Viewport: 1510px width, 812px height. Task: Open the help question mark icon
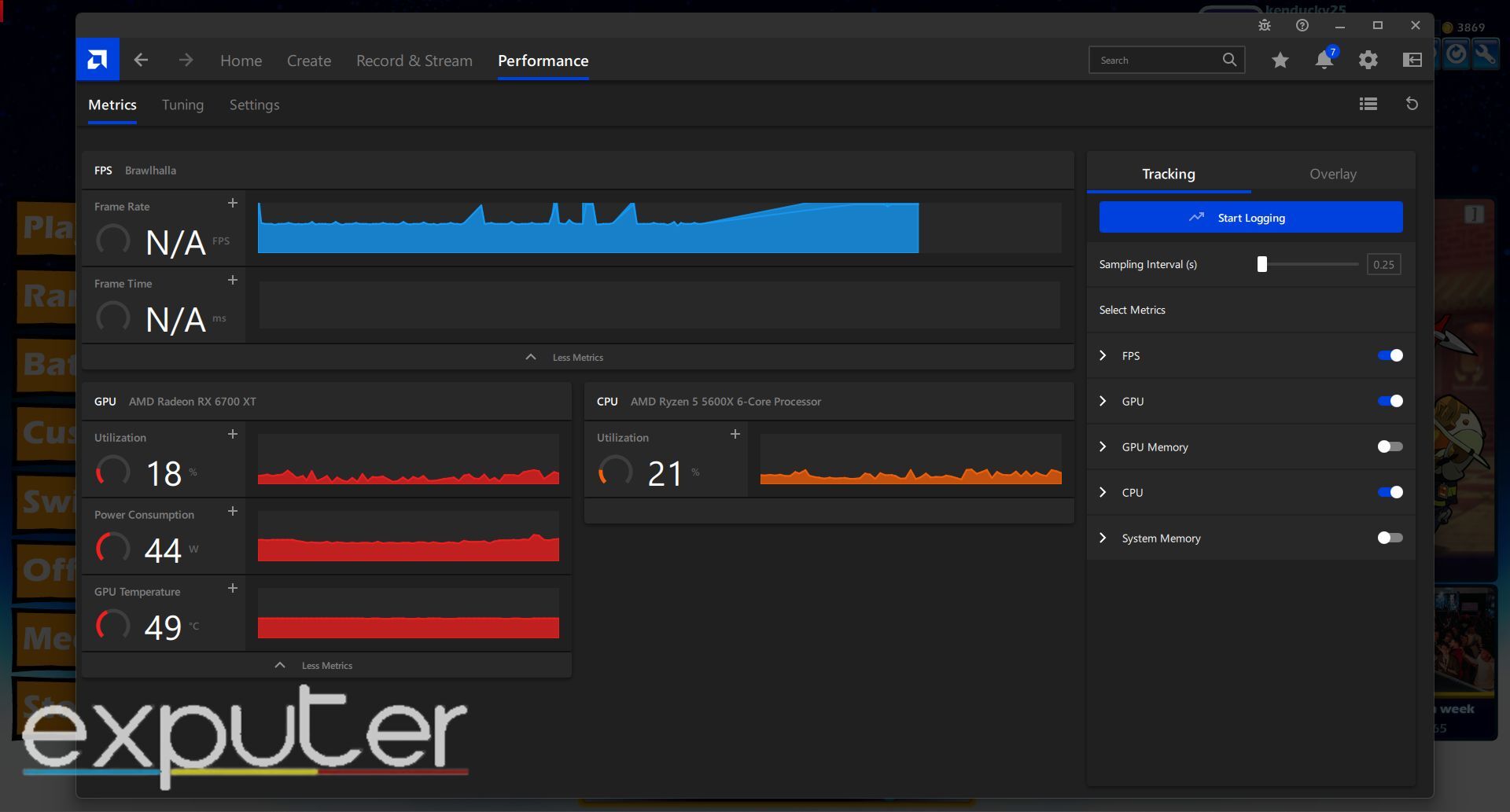[x=1302, y=25]
